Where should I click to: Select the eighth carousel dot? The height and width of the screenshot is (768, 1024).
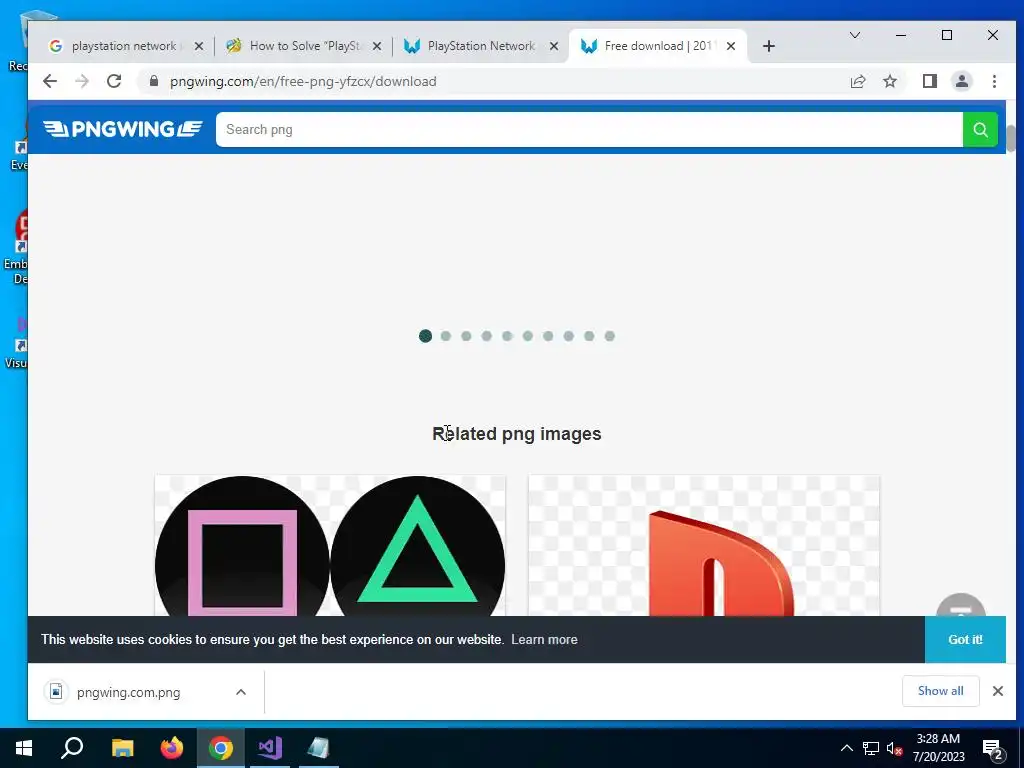coord(569,336)
